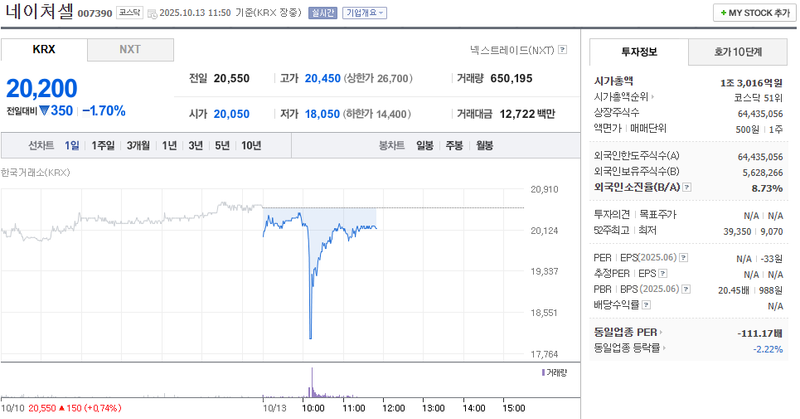Click the 실시간 real-time badge
This screenshot has height=419, width=800.
(322, 13)
